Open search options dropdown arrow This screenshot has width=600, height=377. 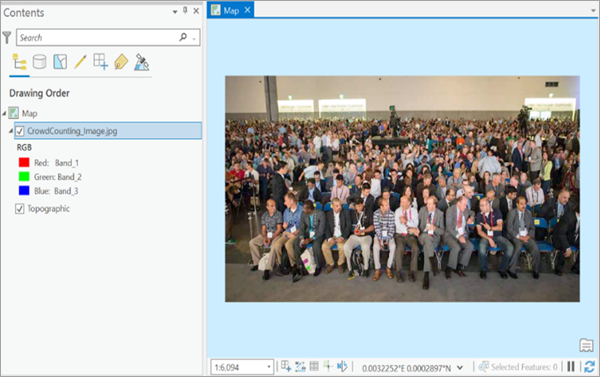(x=194, y=39)
